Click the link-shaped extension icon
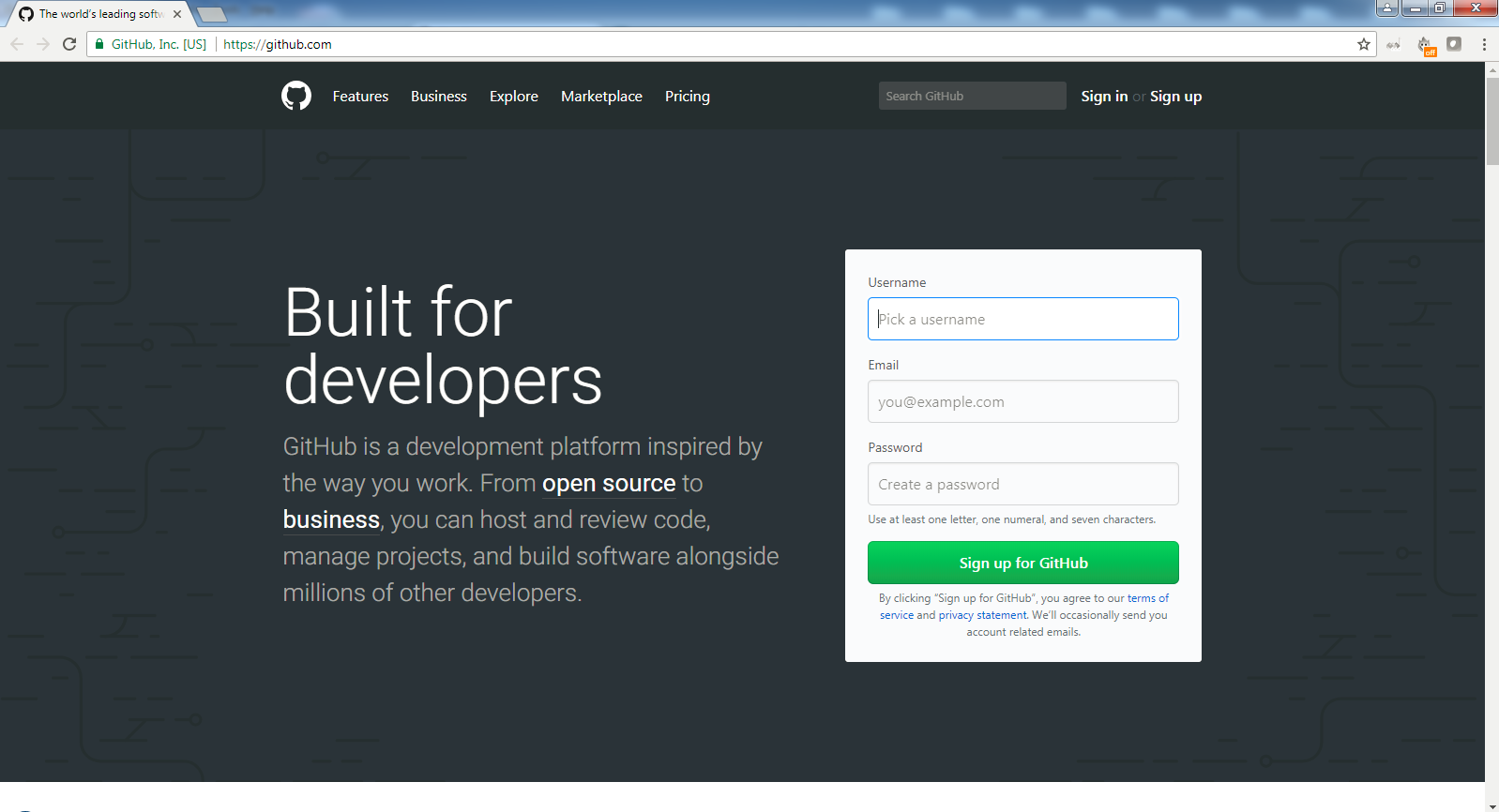Viewport: 1499px width, 812px height. point(1394,44)
